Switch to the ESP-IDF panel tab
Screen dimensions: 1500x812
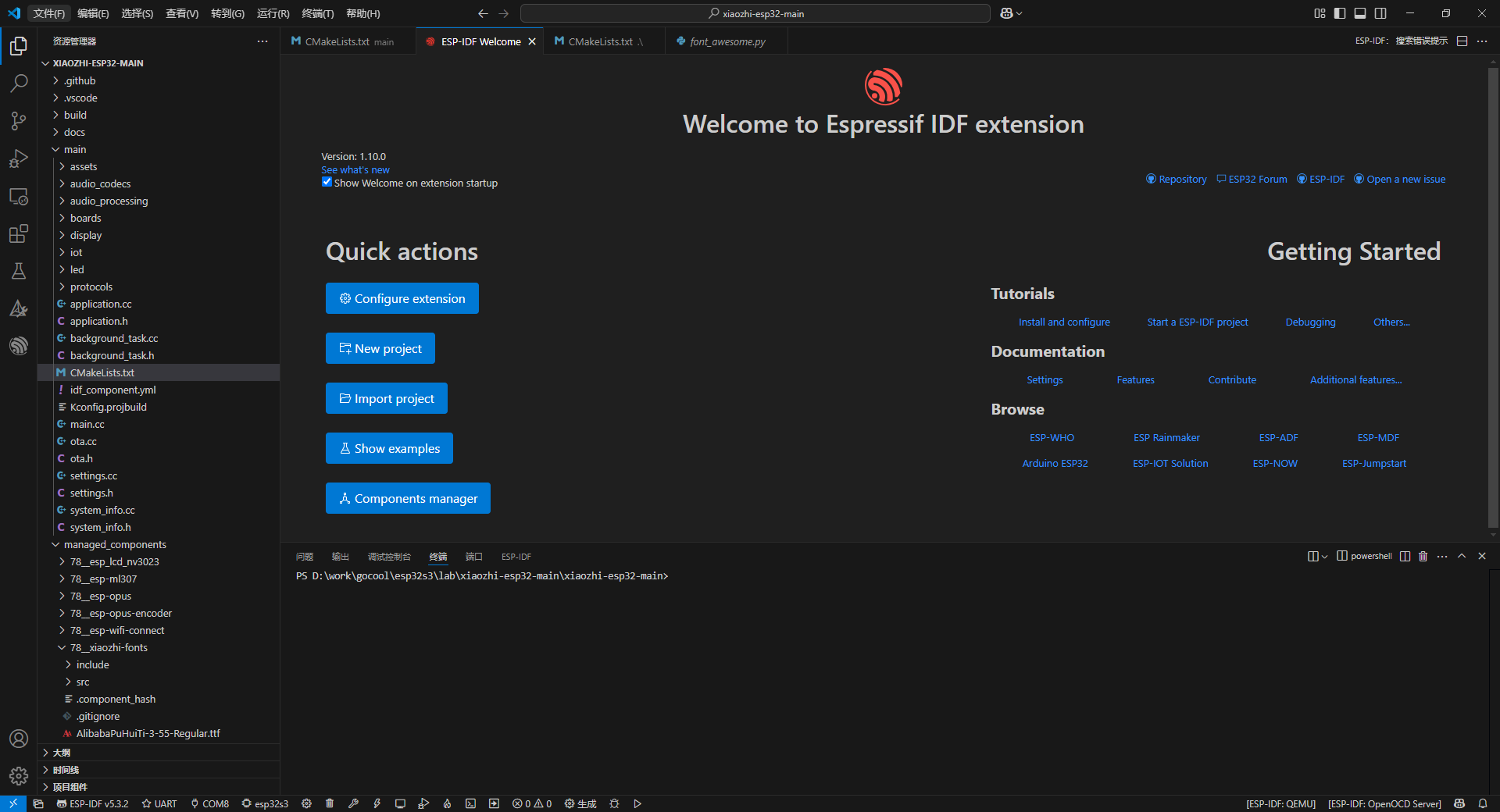[x=516, y=557]
